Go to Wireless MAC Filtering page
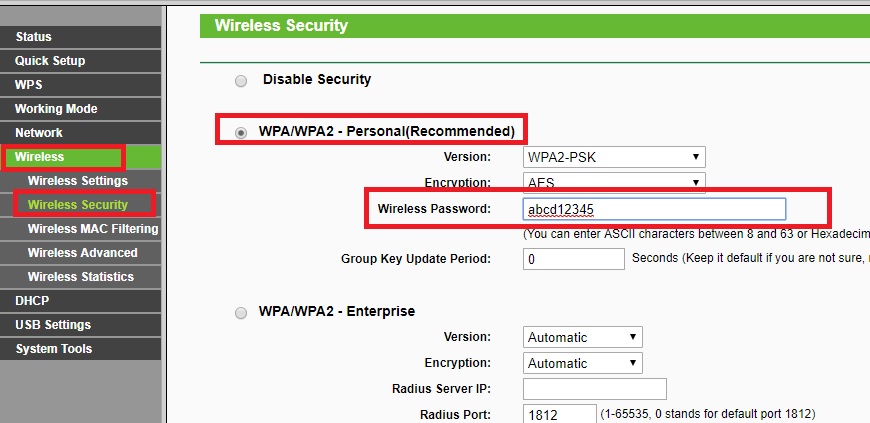The height and width of the screenshot is (423, 870). coord(92,229)
